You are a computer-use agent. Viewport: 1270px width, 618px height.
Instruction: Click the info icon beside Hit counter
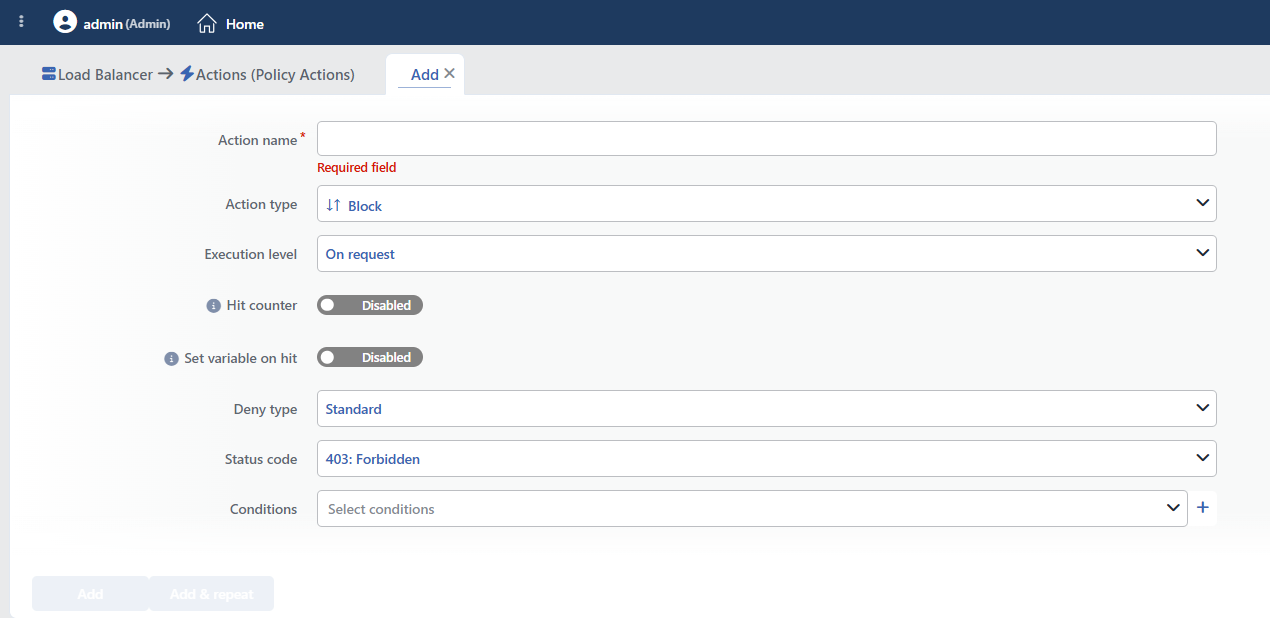click(x=213, y=306)
